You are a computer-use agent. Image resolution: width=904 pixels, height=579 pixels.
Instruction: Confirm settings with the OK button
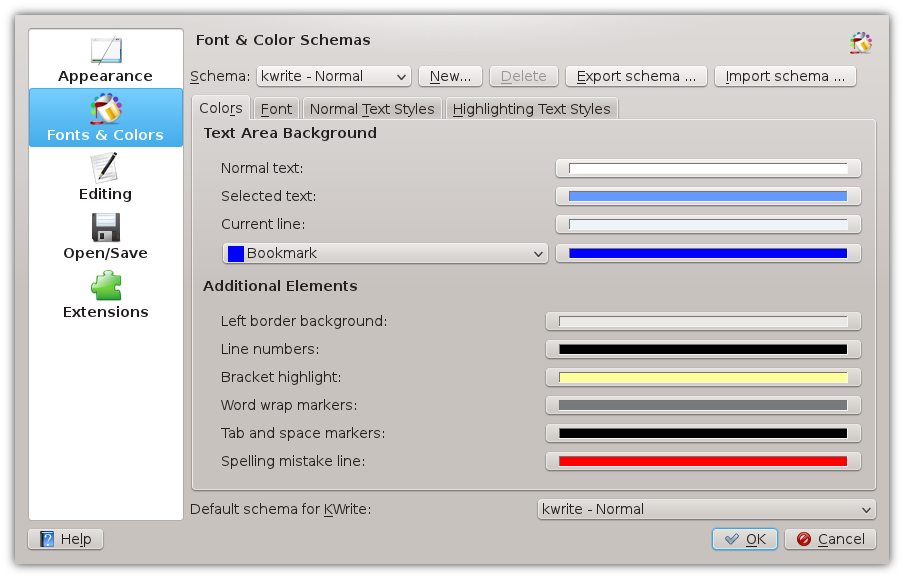[745, 539]
